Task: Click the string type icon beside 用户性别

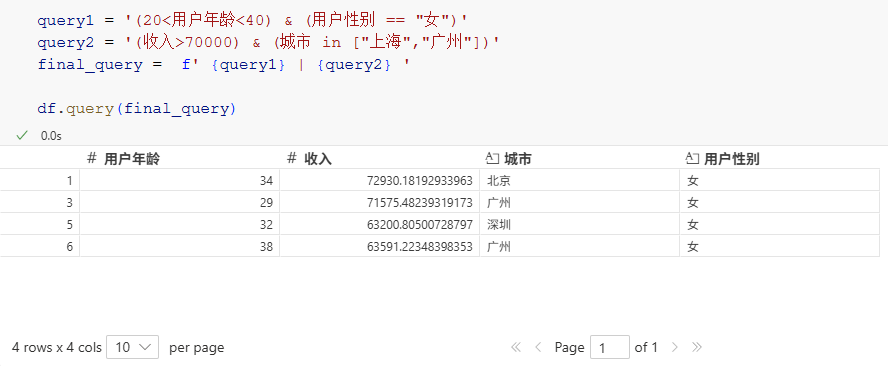Action: [x=692, y=159]
